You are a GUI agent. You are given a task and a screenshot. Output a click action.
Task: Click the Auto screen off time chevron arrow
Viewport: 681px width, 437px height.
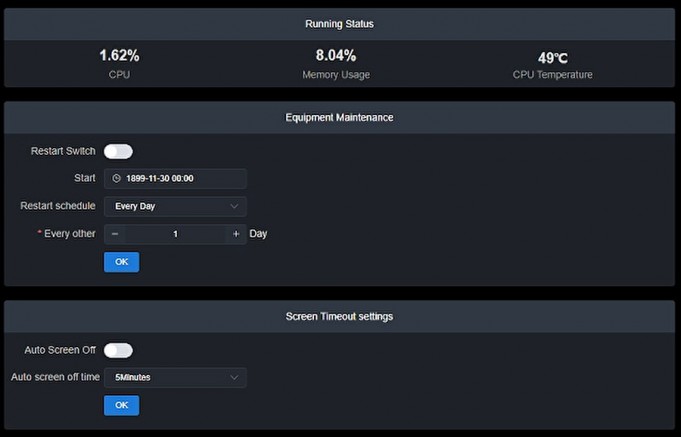click(234, 377)
